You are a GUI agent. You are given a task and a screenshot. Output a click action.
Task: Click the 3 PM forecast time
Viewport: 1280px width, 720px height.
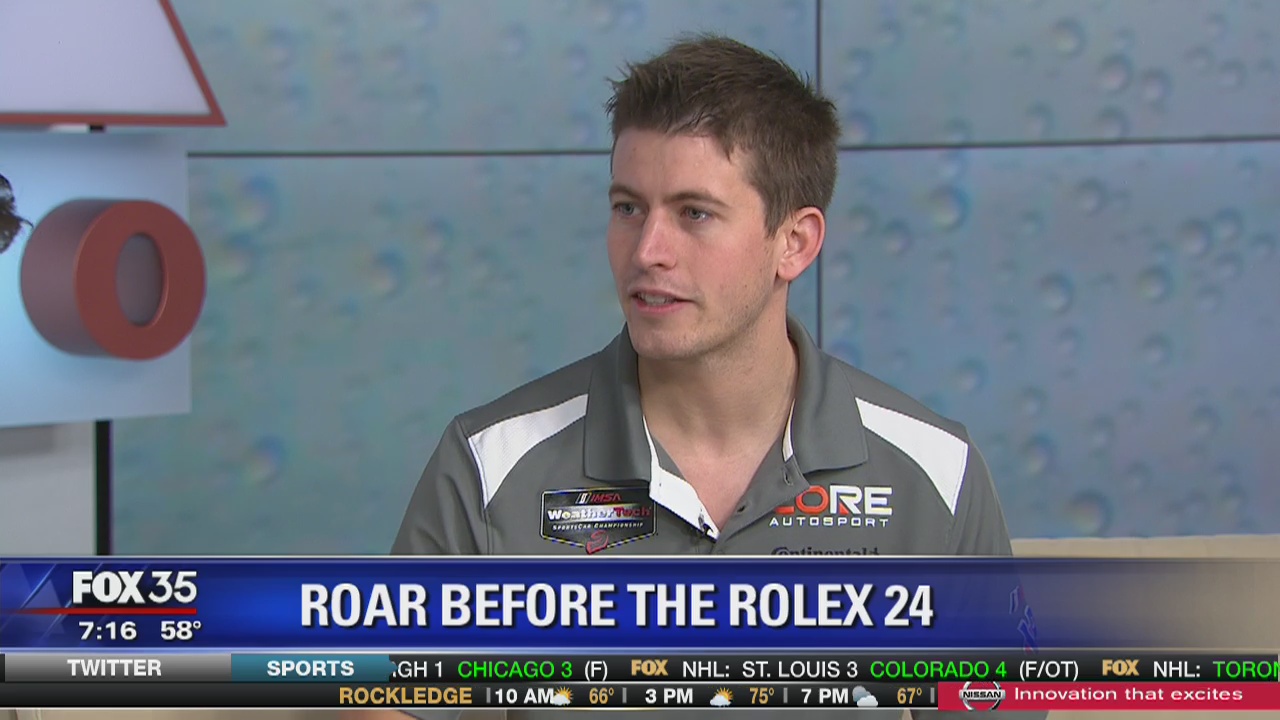(669, 696)
